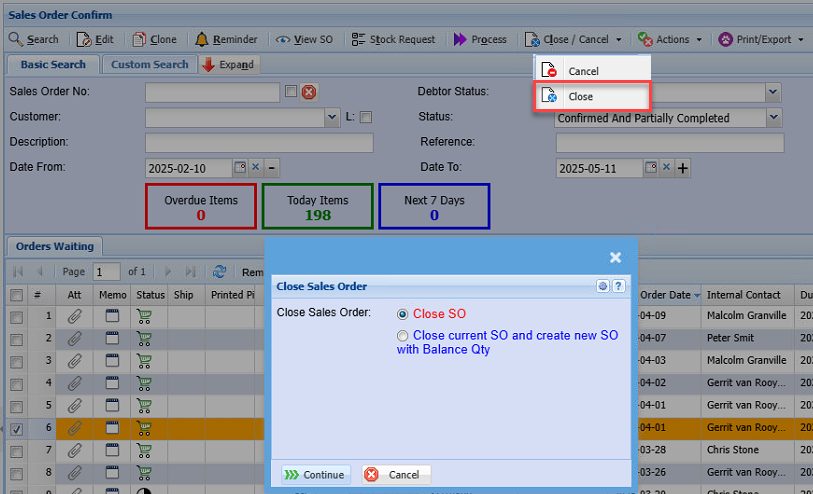Screen dimensions: 813x494
Task: Go to previous page of grid
Action: pos(40,272)
